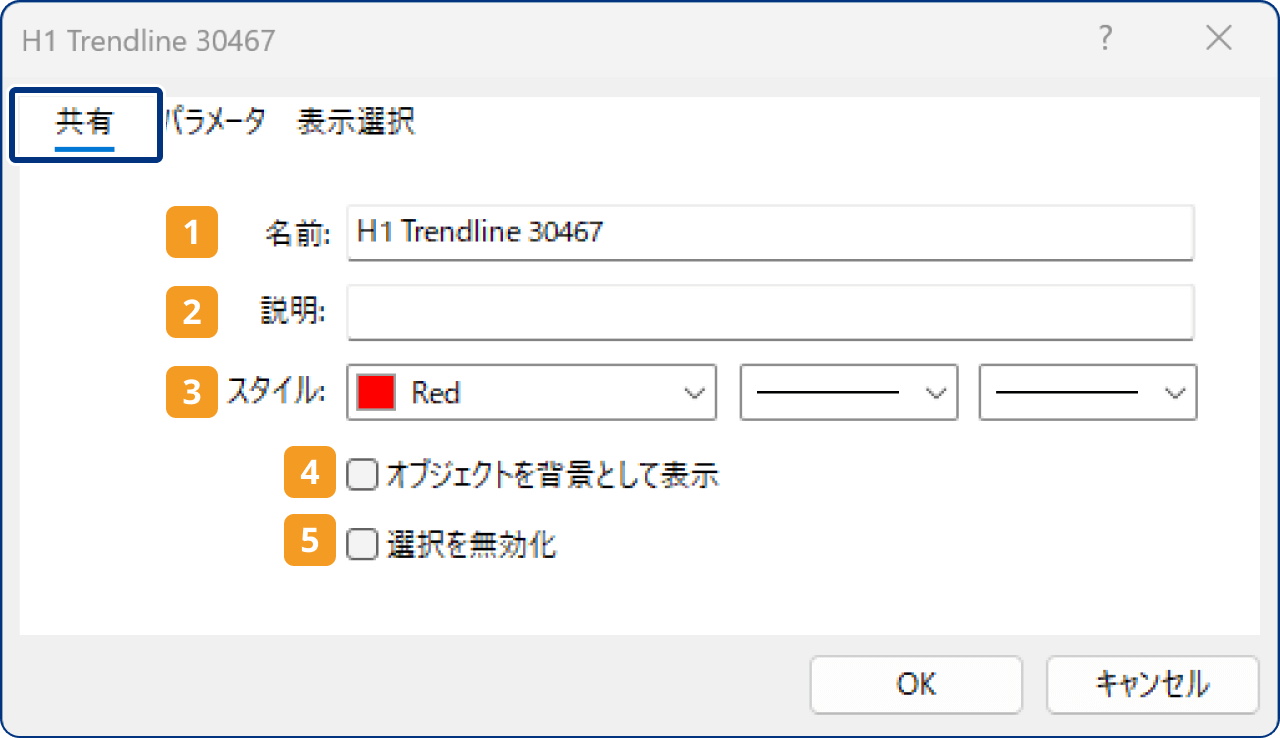Toggle the object background display setting
This screenshot has height=738, width=1280.
coord(362,474)
